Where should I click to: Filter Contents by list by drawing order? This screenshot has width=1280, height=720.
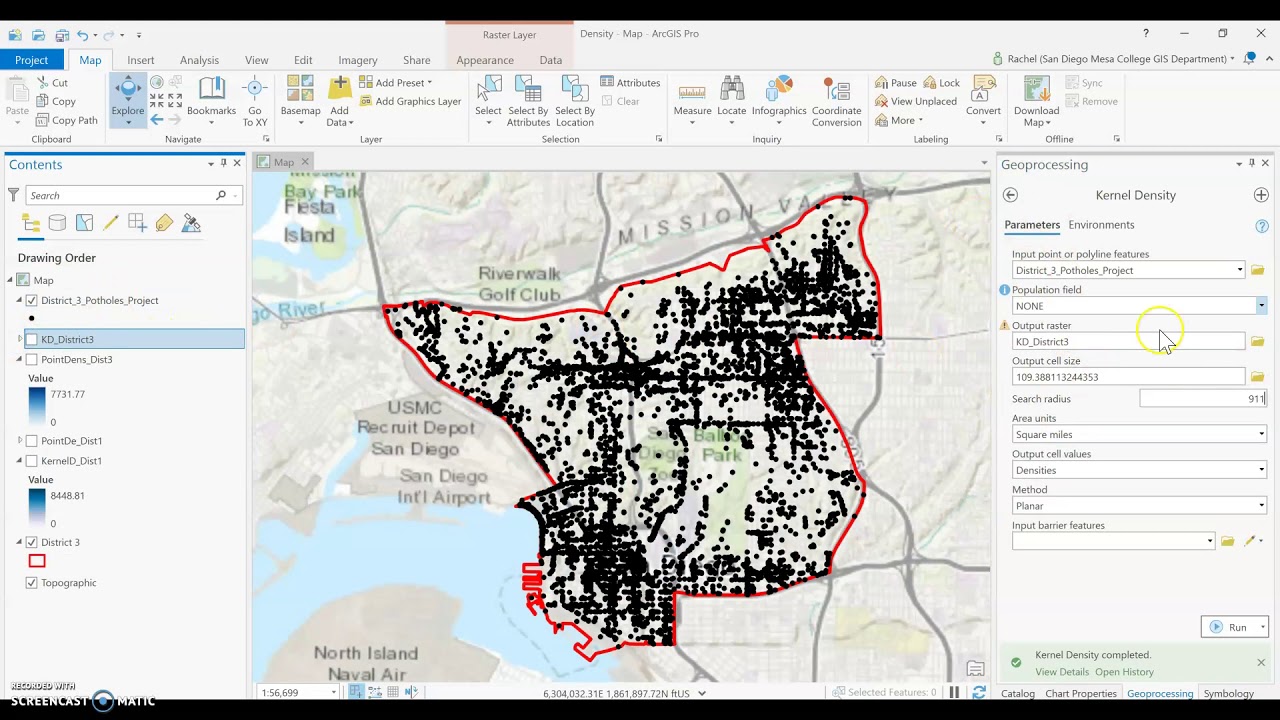[x=31, y=224]
